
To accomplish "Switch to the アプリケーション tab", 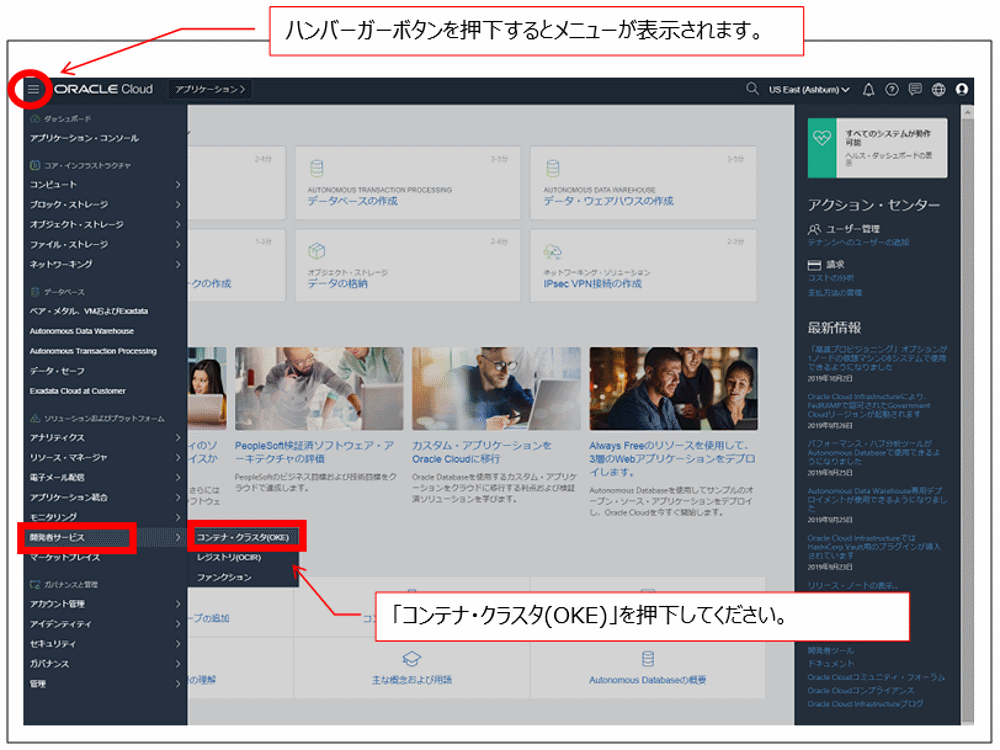I will point(212,89).
